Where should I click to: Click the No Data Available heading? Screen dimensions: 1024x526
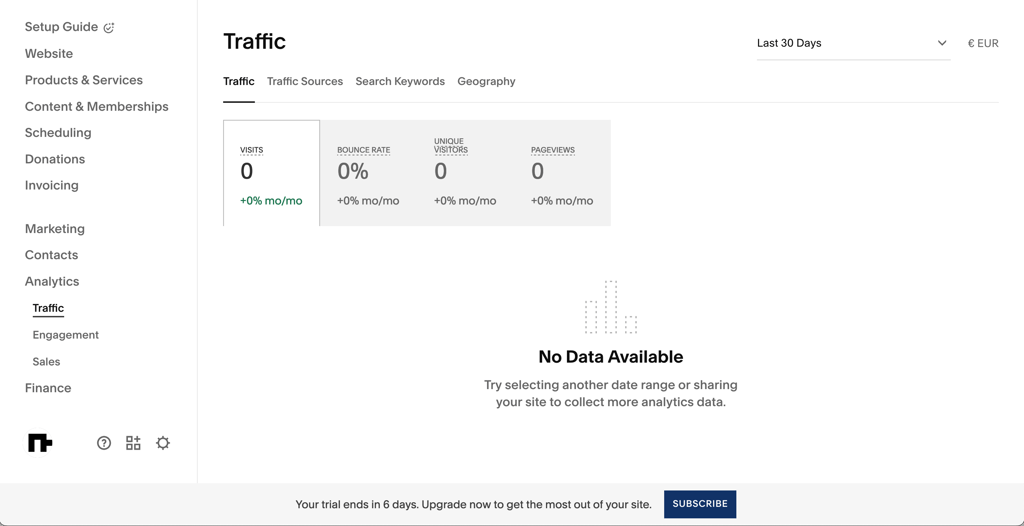coord(611,357)
